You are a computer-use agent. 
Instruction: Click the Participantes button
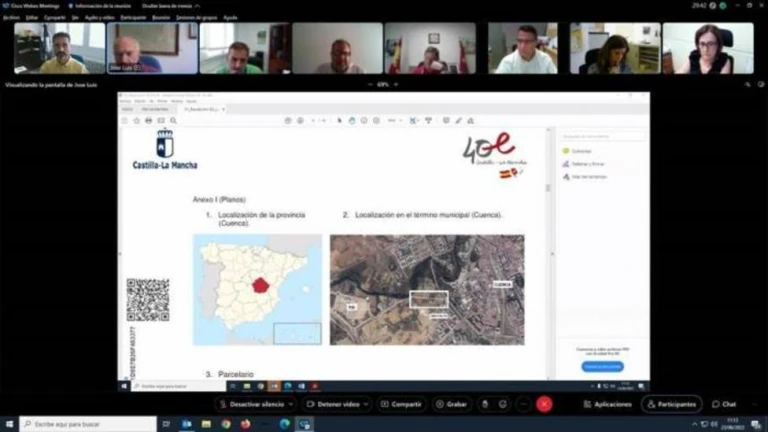[x=671, y=404]
